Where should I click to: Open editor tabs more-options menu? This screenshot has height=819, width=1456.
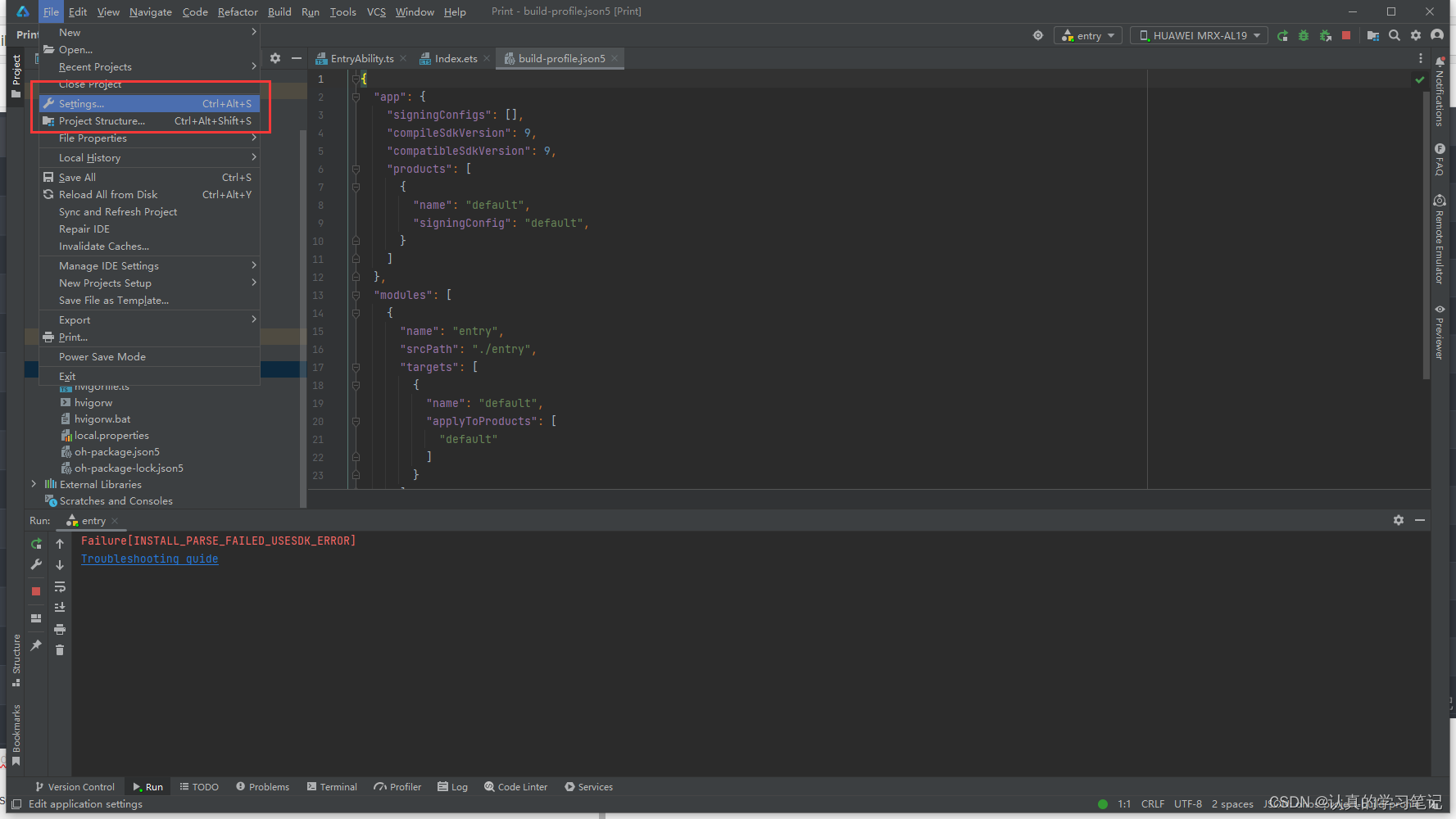[1421, 58]
